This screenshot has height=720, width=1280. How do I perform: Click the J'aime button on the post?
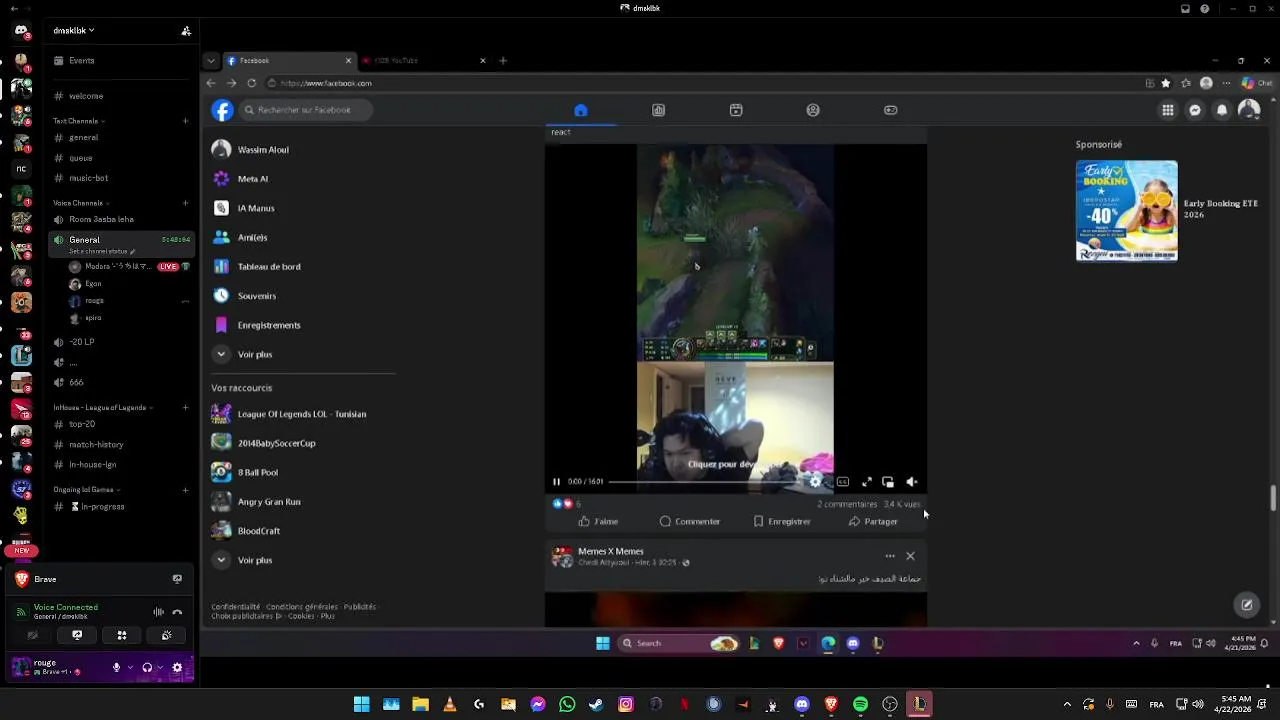click(x=598, y=521)
